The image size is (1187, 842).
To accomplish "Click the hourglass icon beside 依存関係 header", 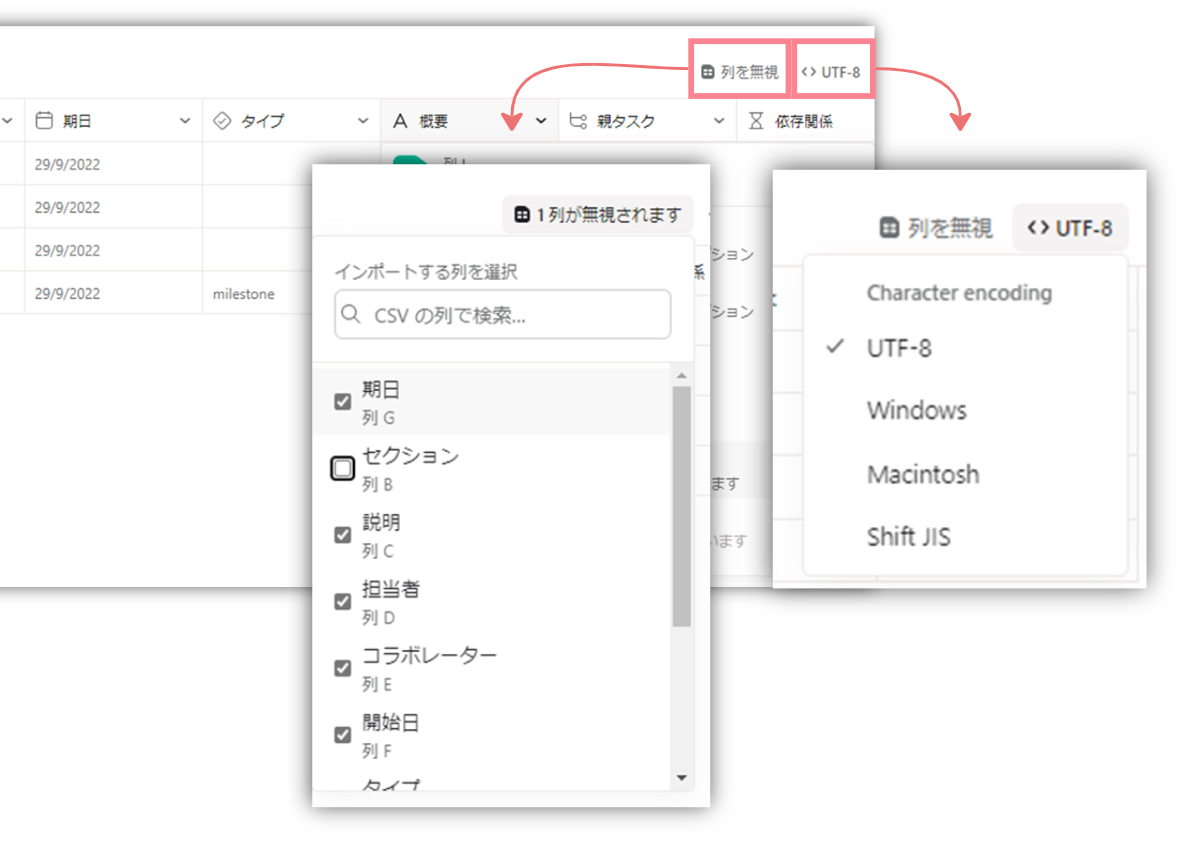I will 756,121.
